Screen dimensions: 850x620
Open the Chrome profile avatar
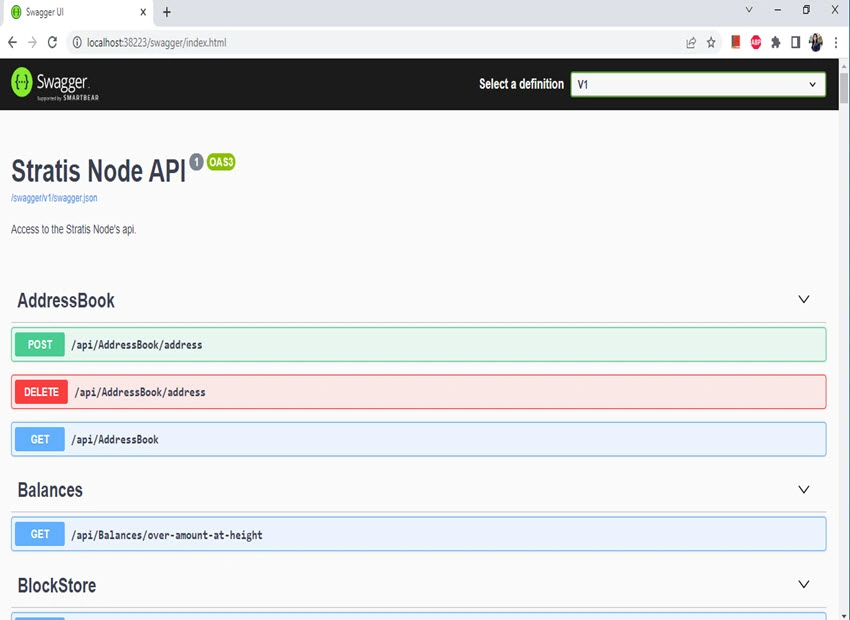[x=815, y=42]
